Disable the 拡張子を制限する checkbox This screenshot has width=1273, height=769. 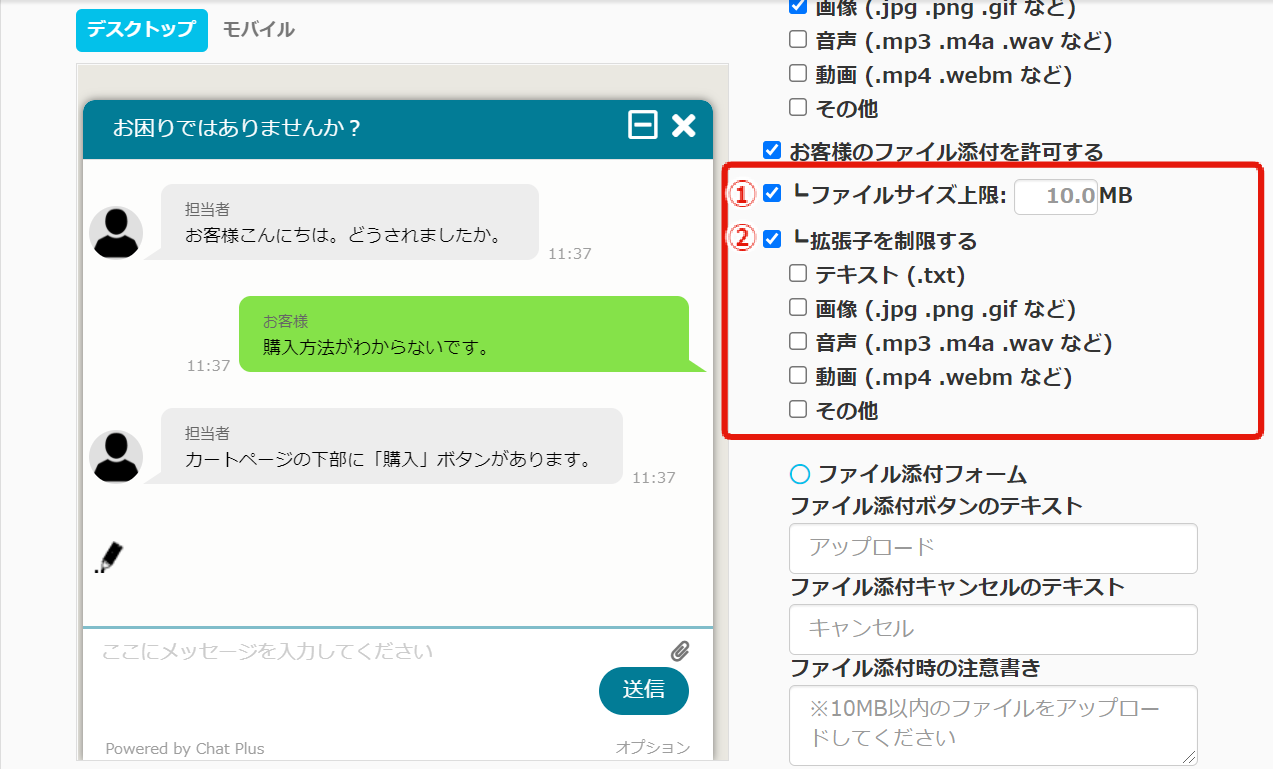click(772, 239)
